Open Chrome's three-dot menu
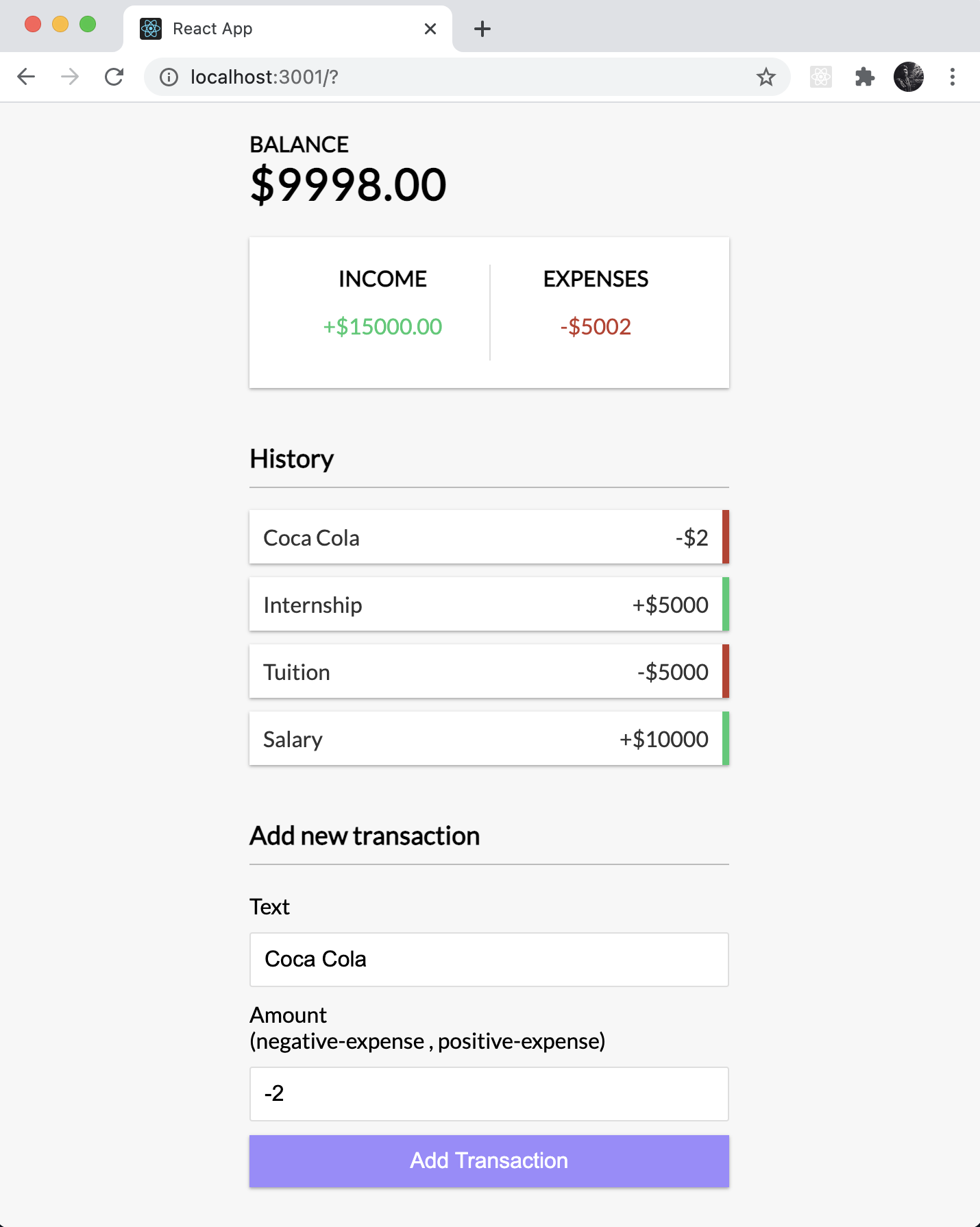The width and height of the screenshot is (980, 1227). tap(953, 77)
